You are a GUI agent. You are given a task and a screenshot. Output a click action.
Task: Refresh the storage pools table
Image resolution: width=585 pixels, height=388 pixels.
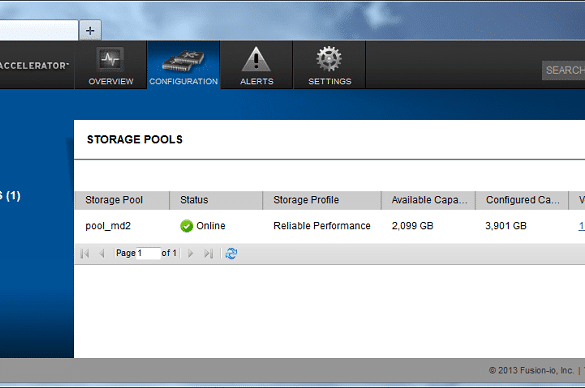click(231, 253)
